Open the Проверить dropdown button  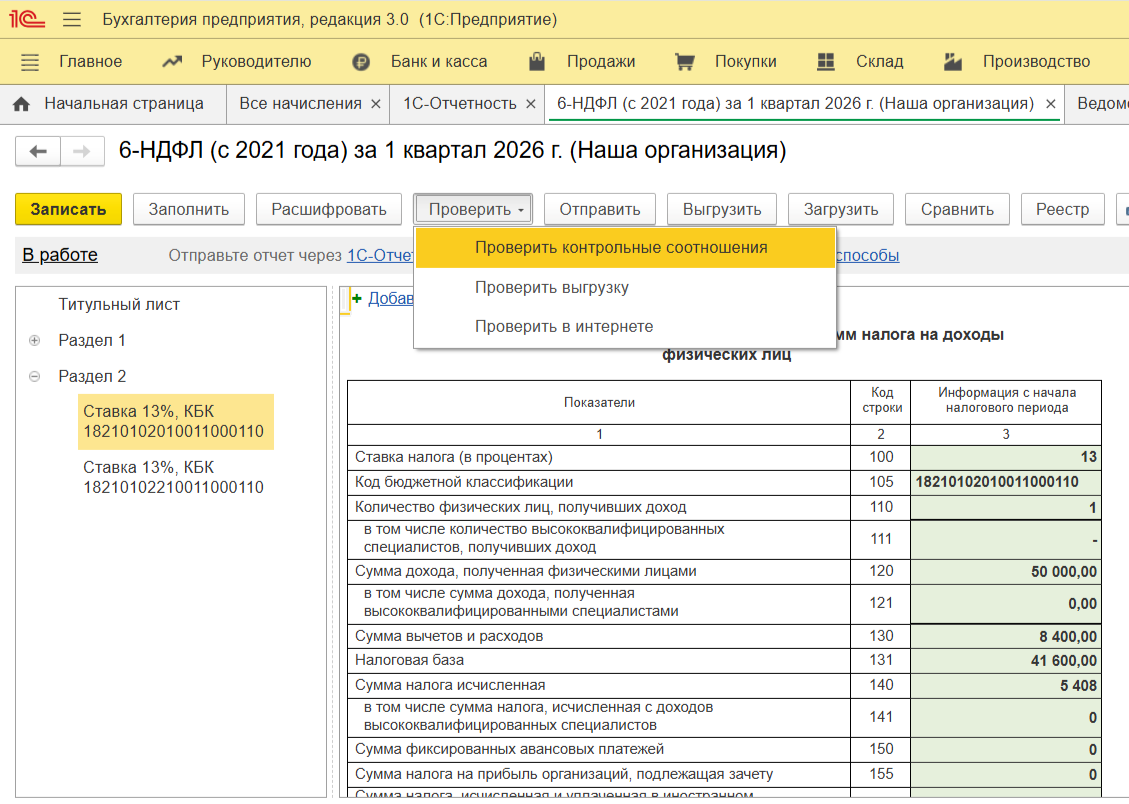point(473,209)
